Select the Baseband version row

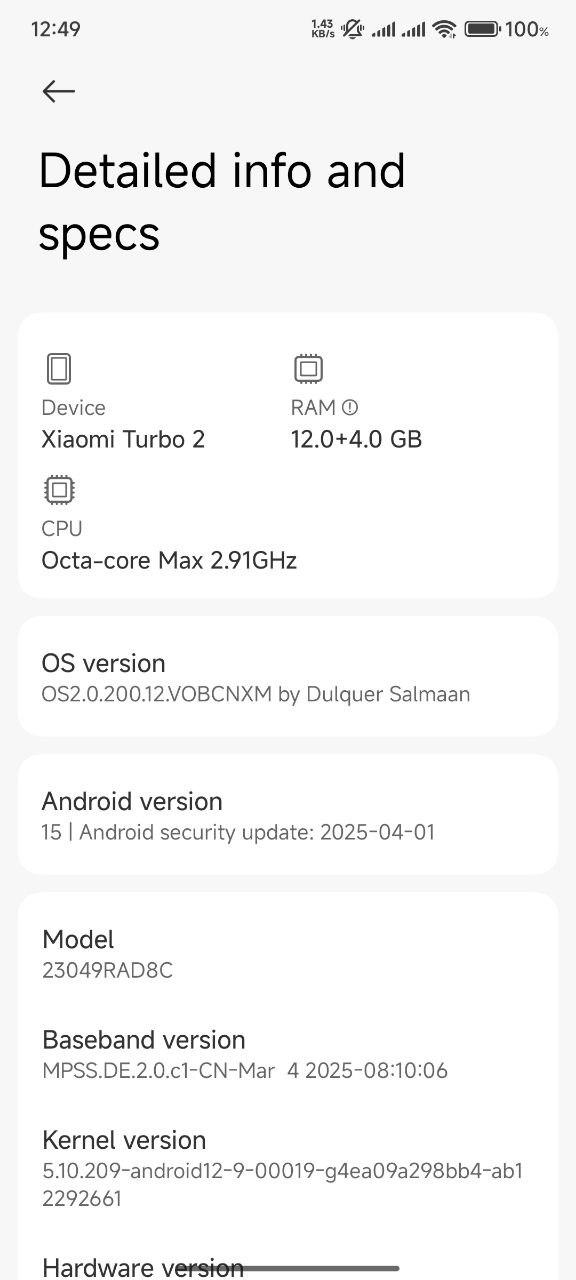pos(288,1054)
